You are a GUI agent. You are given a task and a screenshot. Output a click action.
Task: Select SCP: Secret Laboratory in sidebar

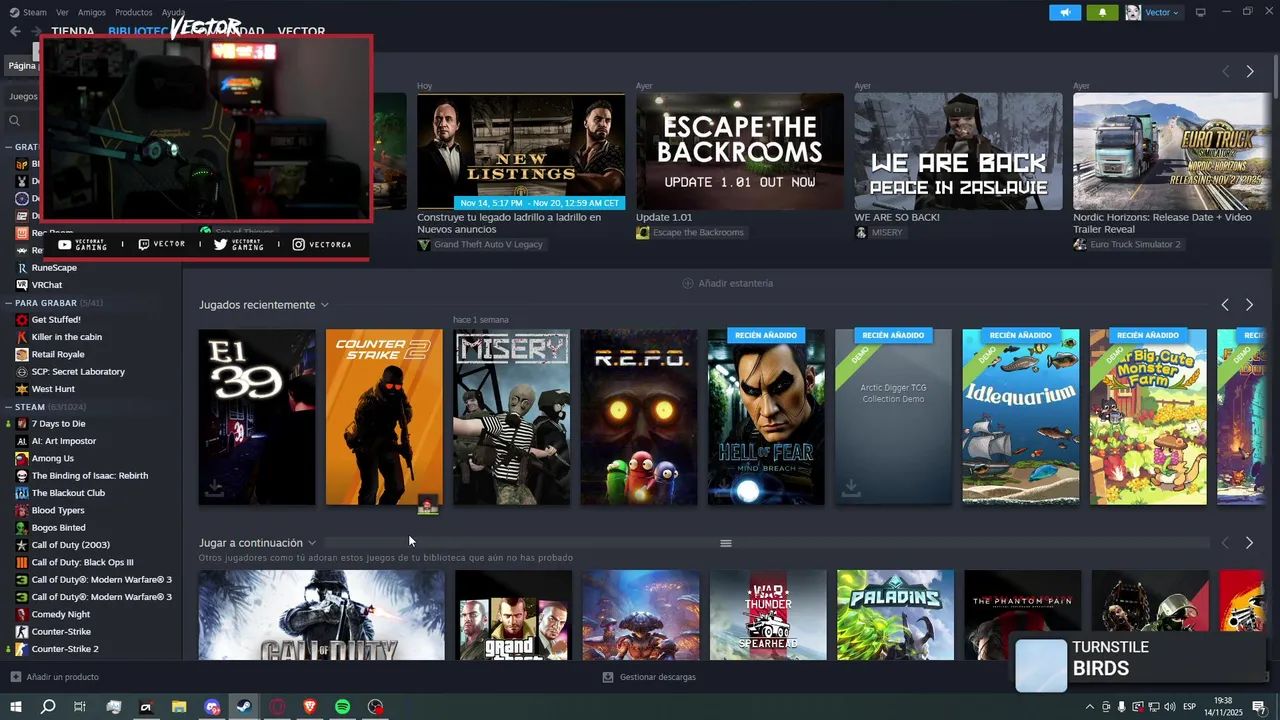tap(78, 372)
